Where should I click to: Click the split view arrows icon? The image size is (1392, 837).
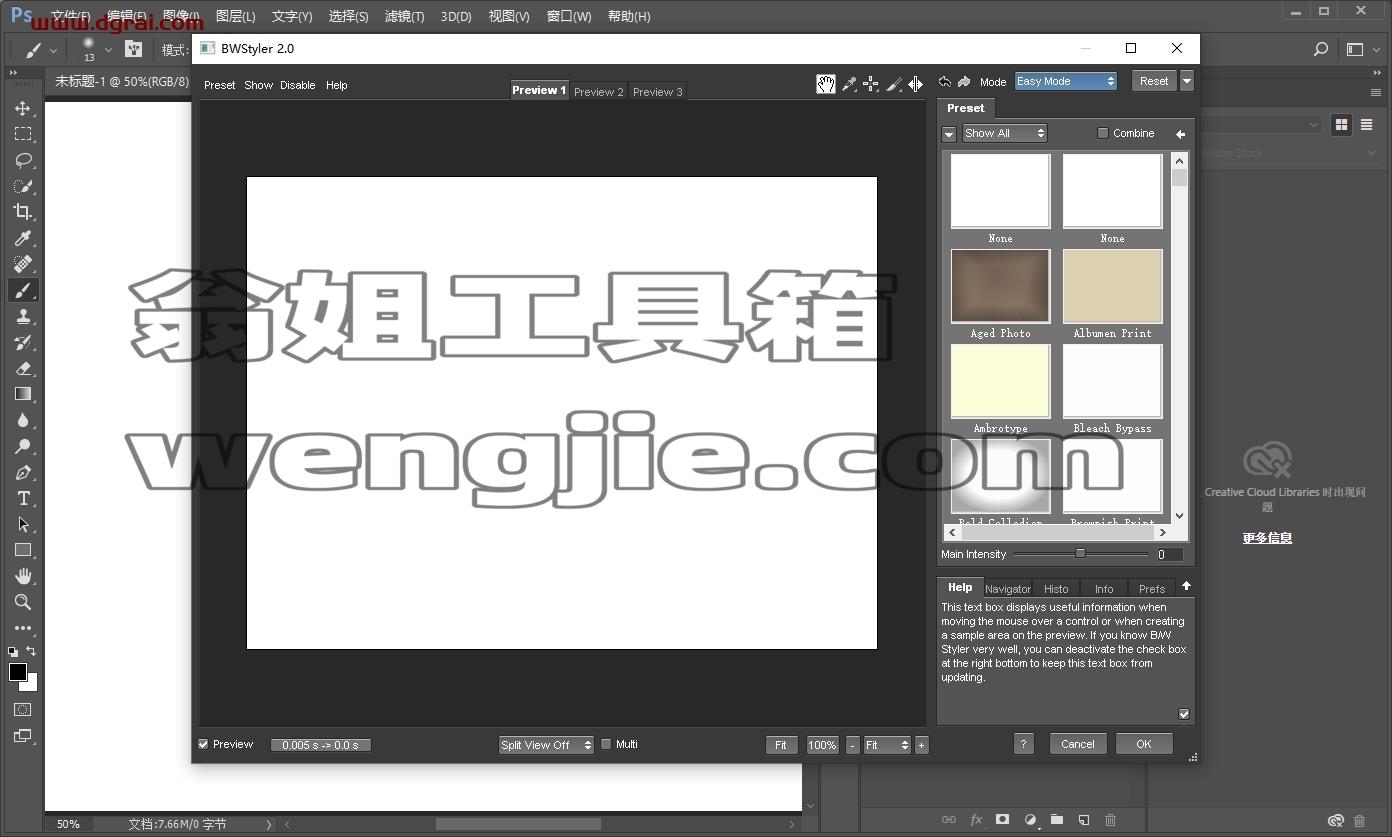[916, 84]
